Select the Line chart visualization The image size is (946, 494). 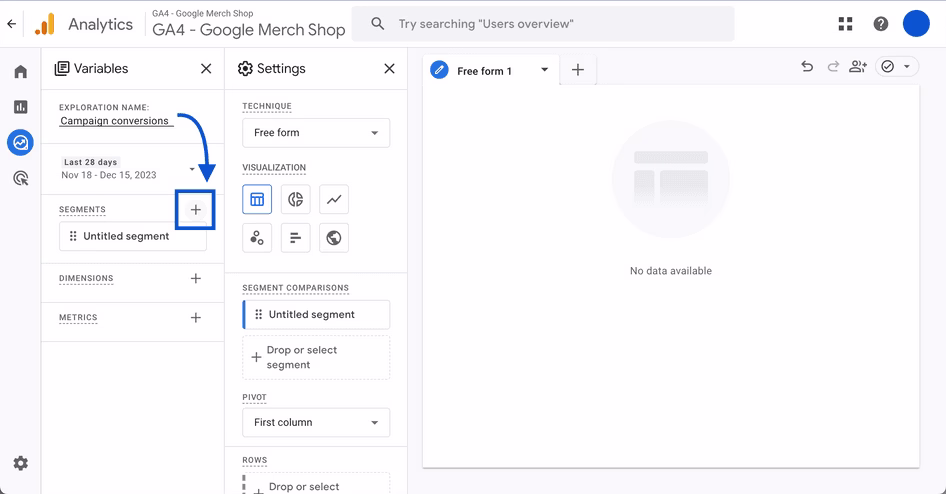[x=334, y=199]
